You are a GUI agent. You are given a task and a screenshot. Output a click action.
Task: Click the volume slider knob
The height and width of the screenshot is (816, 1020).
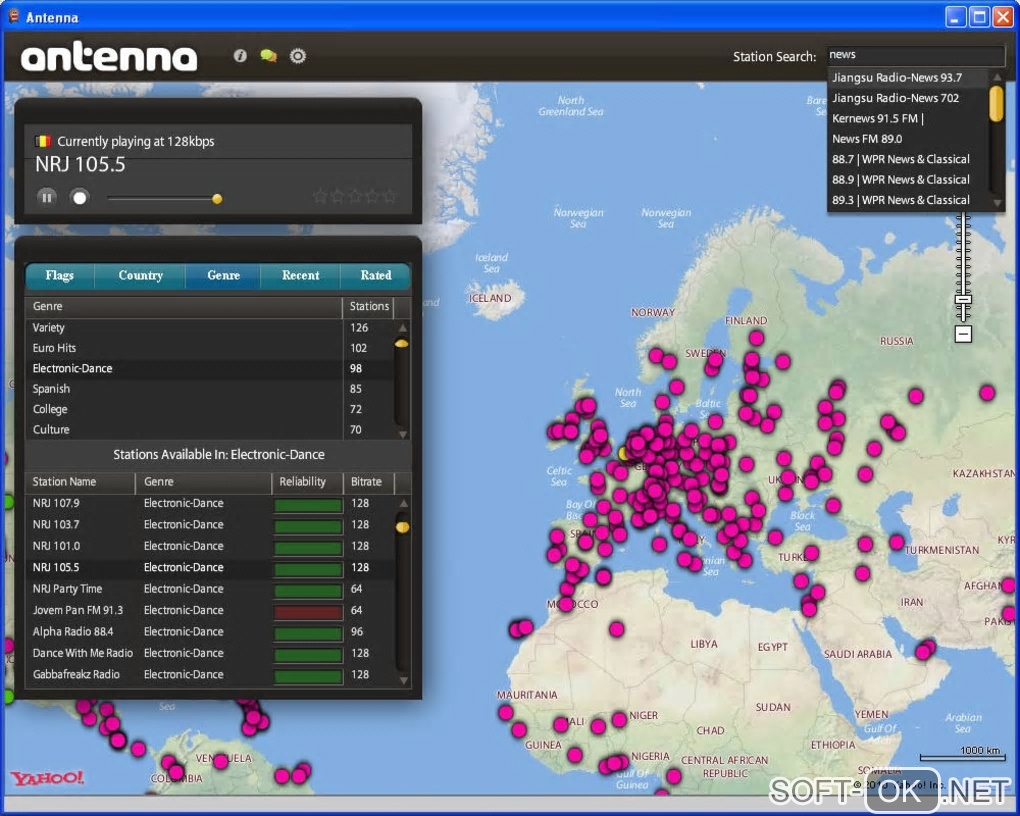point(217,198)
